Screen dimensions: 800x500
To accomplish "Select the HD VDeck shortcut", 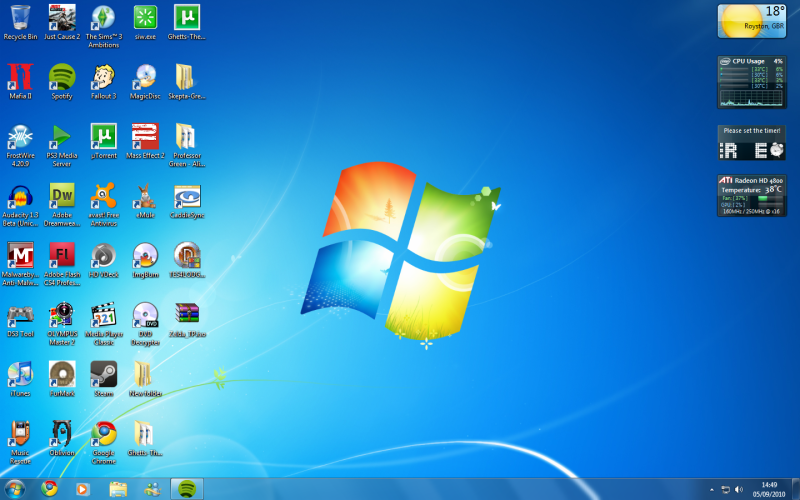I will pos(104,260).
